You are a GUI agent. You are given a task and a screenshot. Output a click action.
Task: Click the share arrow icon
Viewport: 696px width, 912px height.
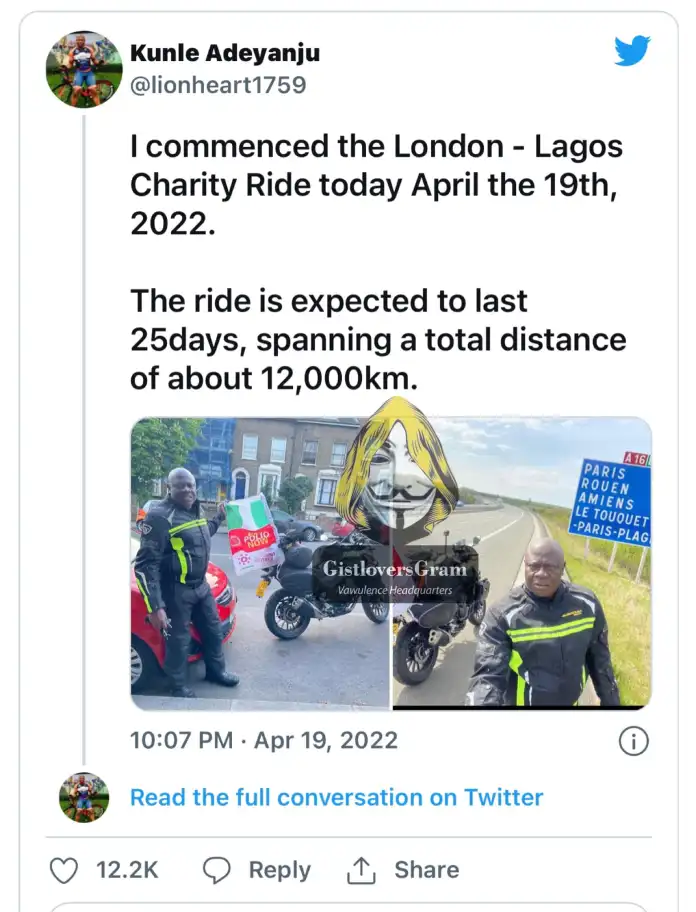360,870
